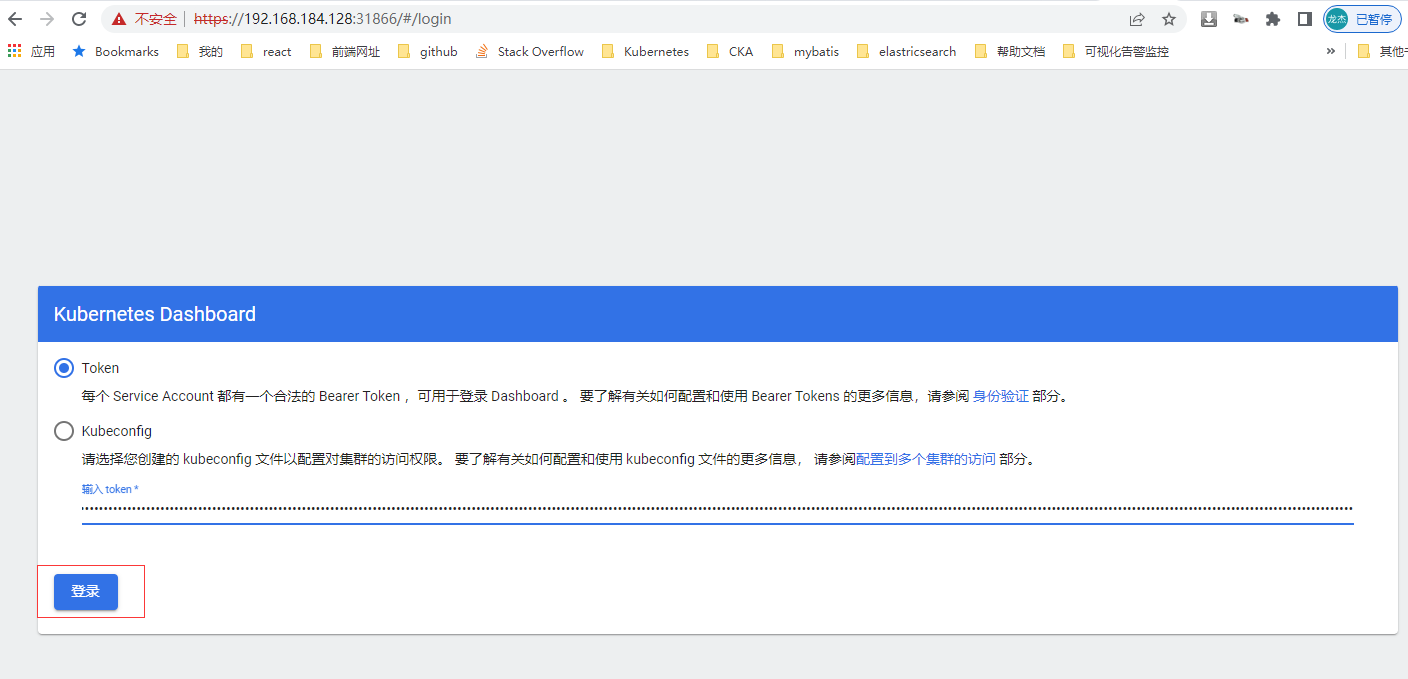Select the Token radio button
1408x679 pixels.
pos(64,368)
